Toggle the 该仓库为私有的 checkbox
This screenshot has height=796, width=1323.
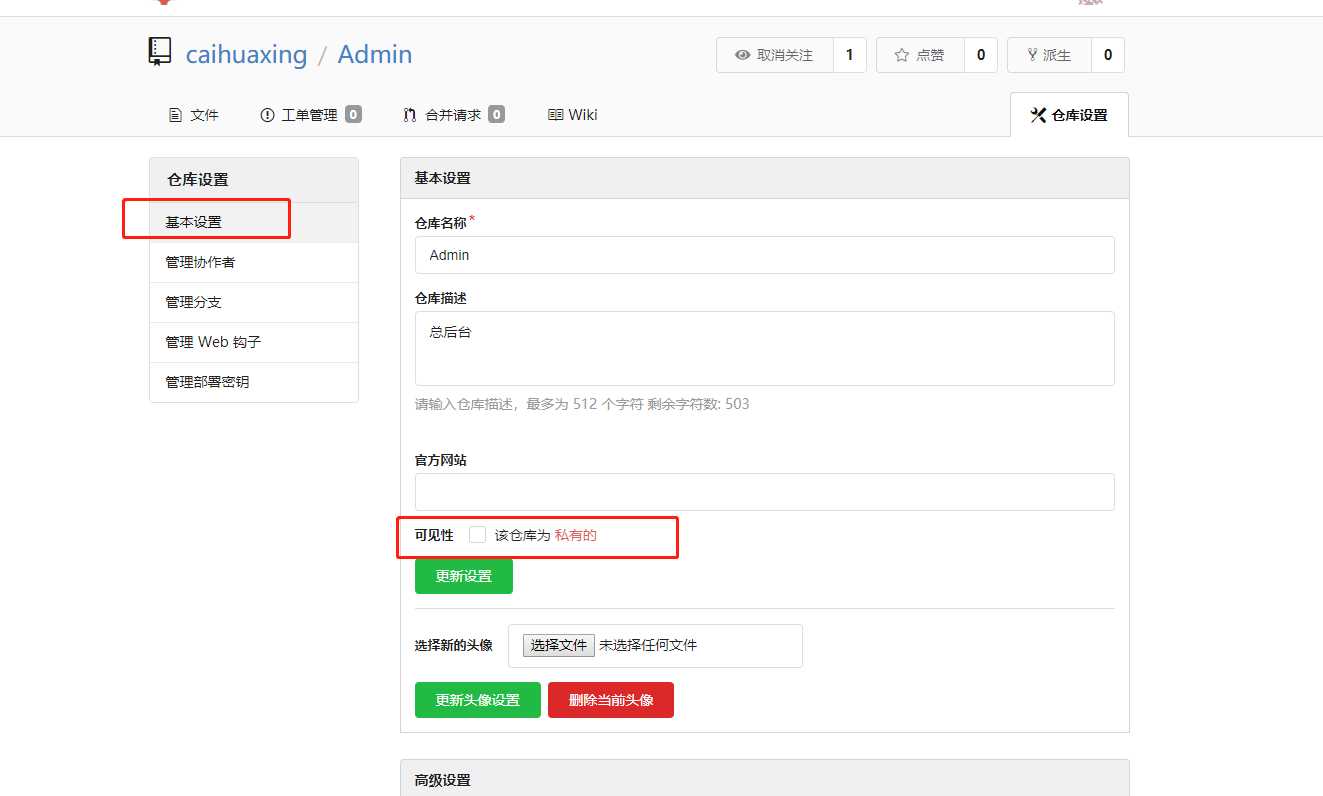(478, 535)
